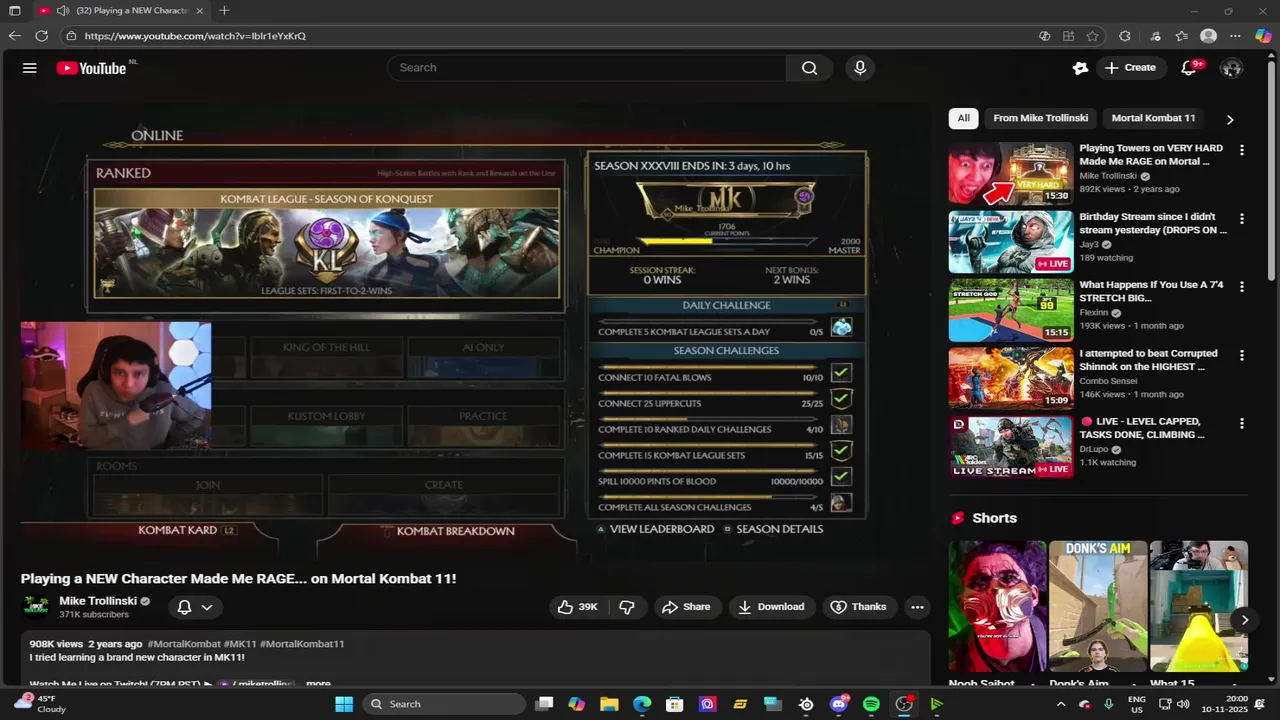Click the browser address bar URL
Image resolution: width=1280 pixels, height=720 pixels.
[195, 36]
